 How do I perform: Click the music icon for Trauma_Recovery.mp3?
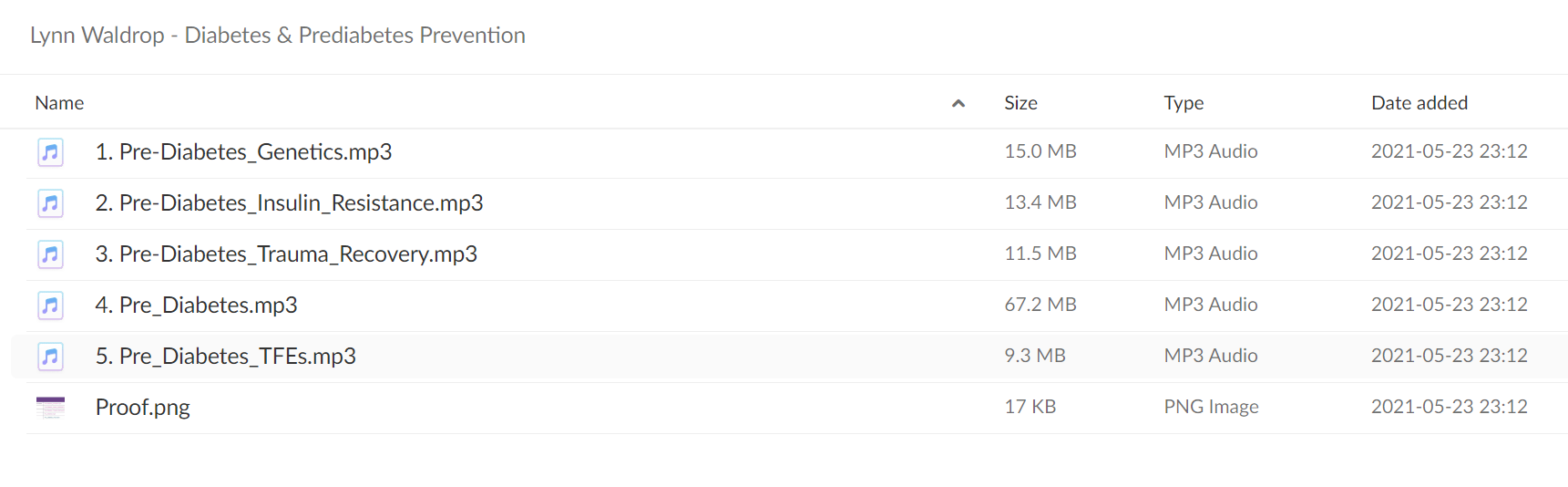(x=50, y=254)
